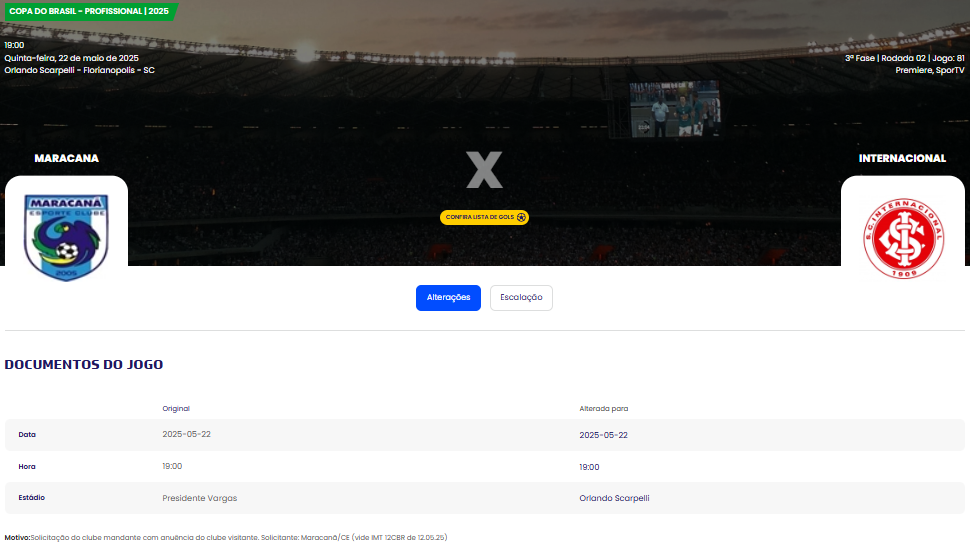Click the Presidente Vargas original stadium cell
The width and height of the screenshot is (970, 547).
[x=200, y=498]
